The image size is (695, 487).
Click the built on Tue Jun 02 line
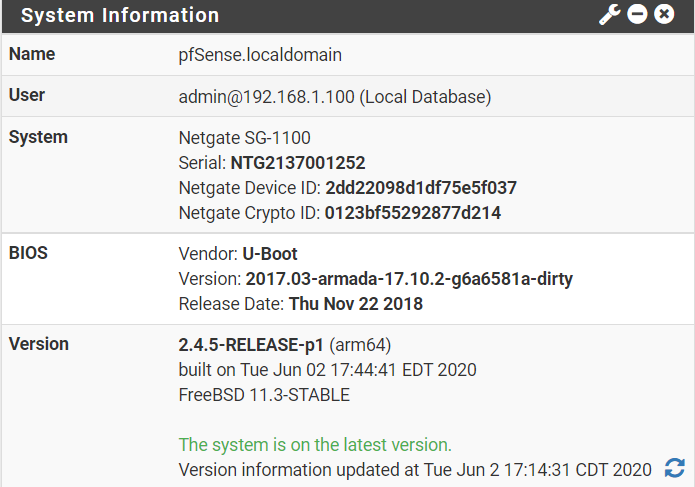pyautogui.click(x=327, y=370)
